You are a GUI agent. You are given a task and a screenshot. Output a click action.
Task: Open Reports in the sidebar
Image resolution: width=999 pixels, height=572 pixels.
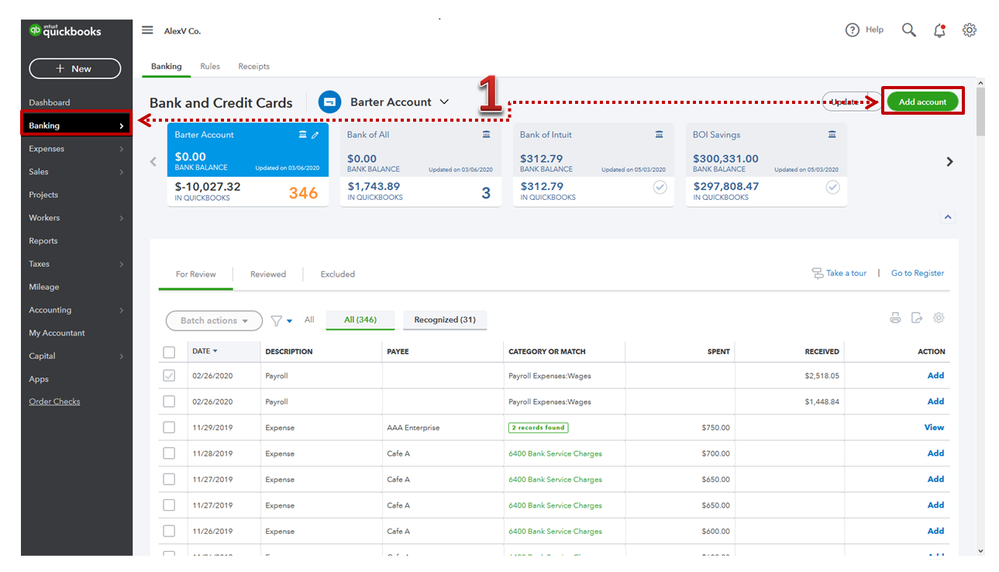tap(43, 241)
